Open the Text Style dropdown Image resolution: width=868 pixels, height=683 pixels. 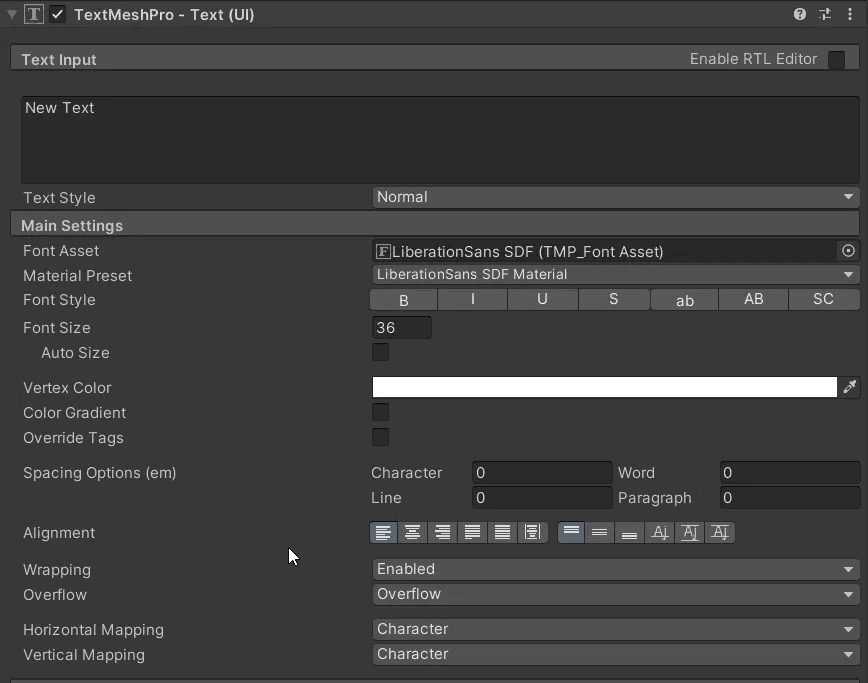click(616, 197)
